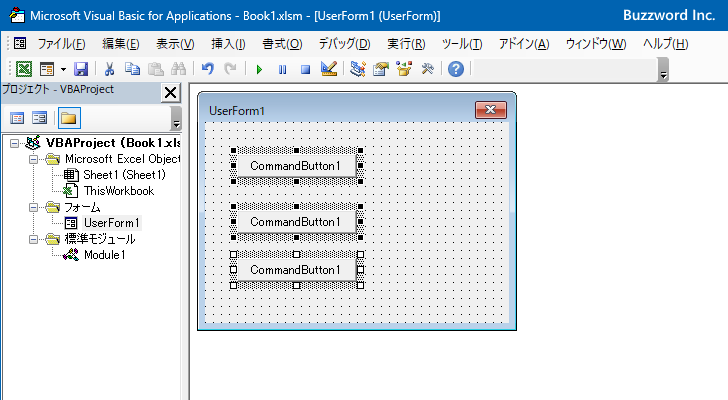The width and height of the screenshot is (728, 400).
Task: Click the top CommandButton1 on the form
Action: (296, 166)
